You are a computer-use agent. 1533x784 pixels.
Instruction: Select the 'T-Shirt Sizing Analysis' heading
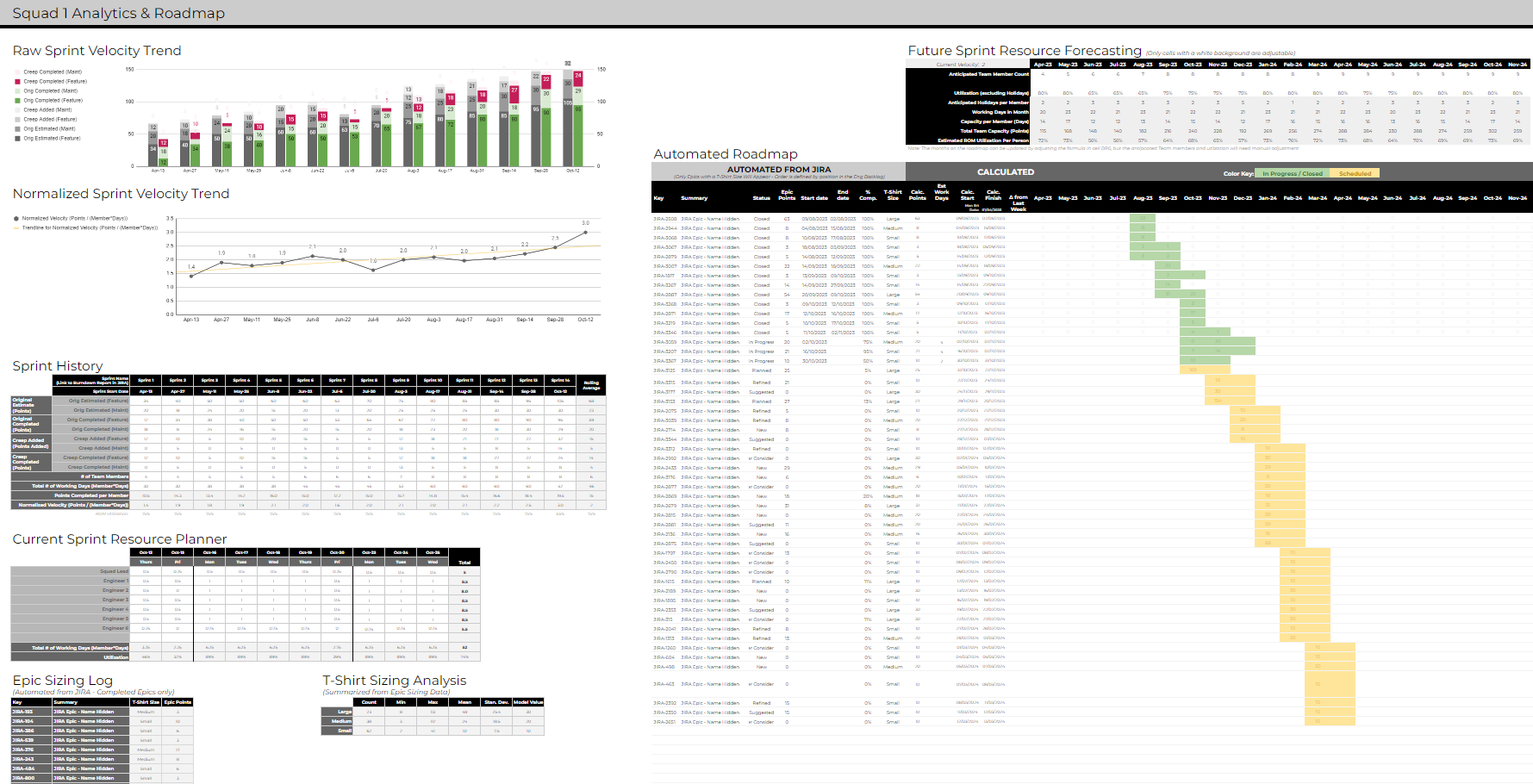click(395, 681)
